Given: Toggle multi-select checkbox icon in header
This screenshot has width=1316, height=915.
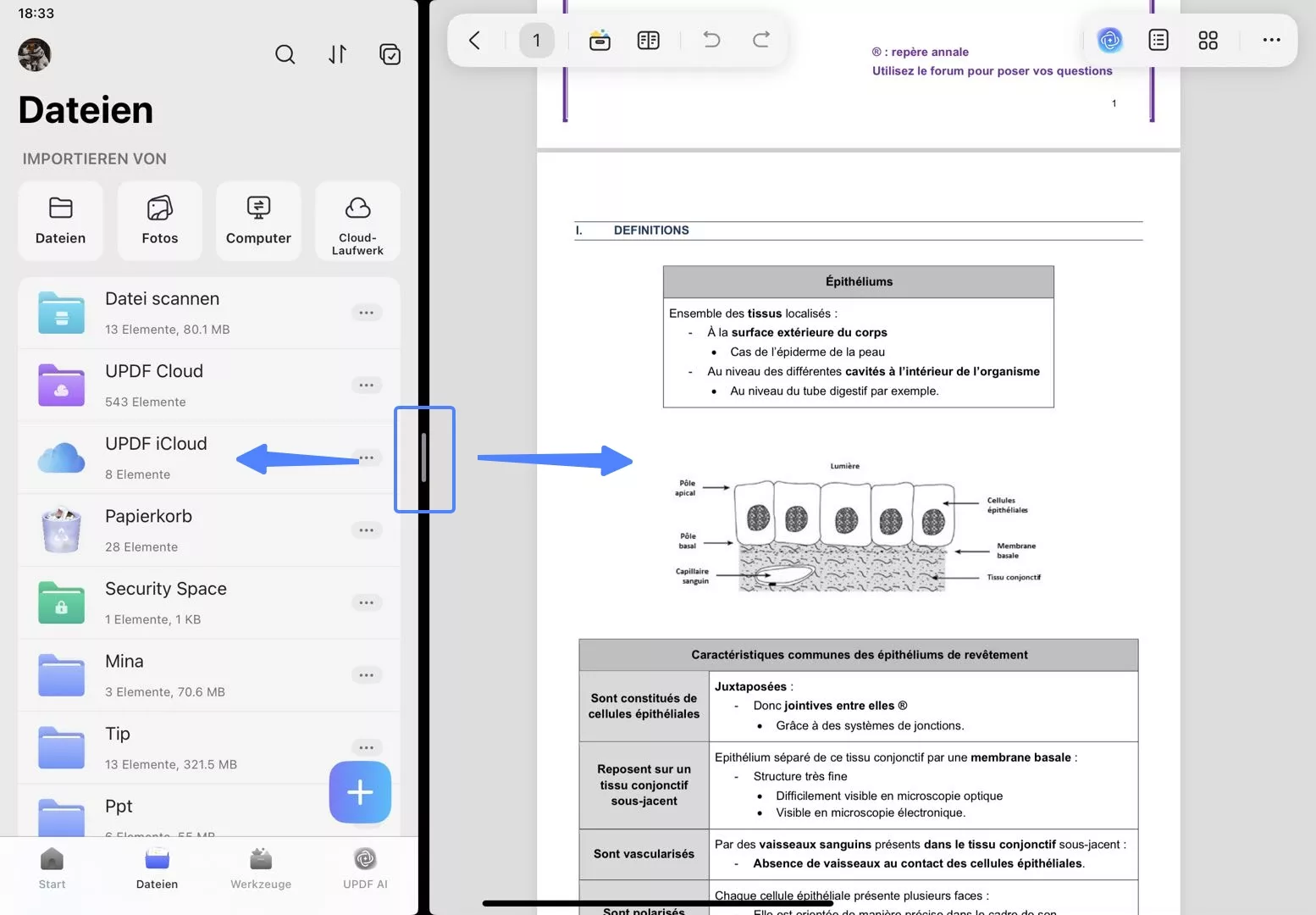Looking at the screenshot, I should 390,54.
